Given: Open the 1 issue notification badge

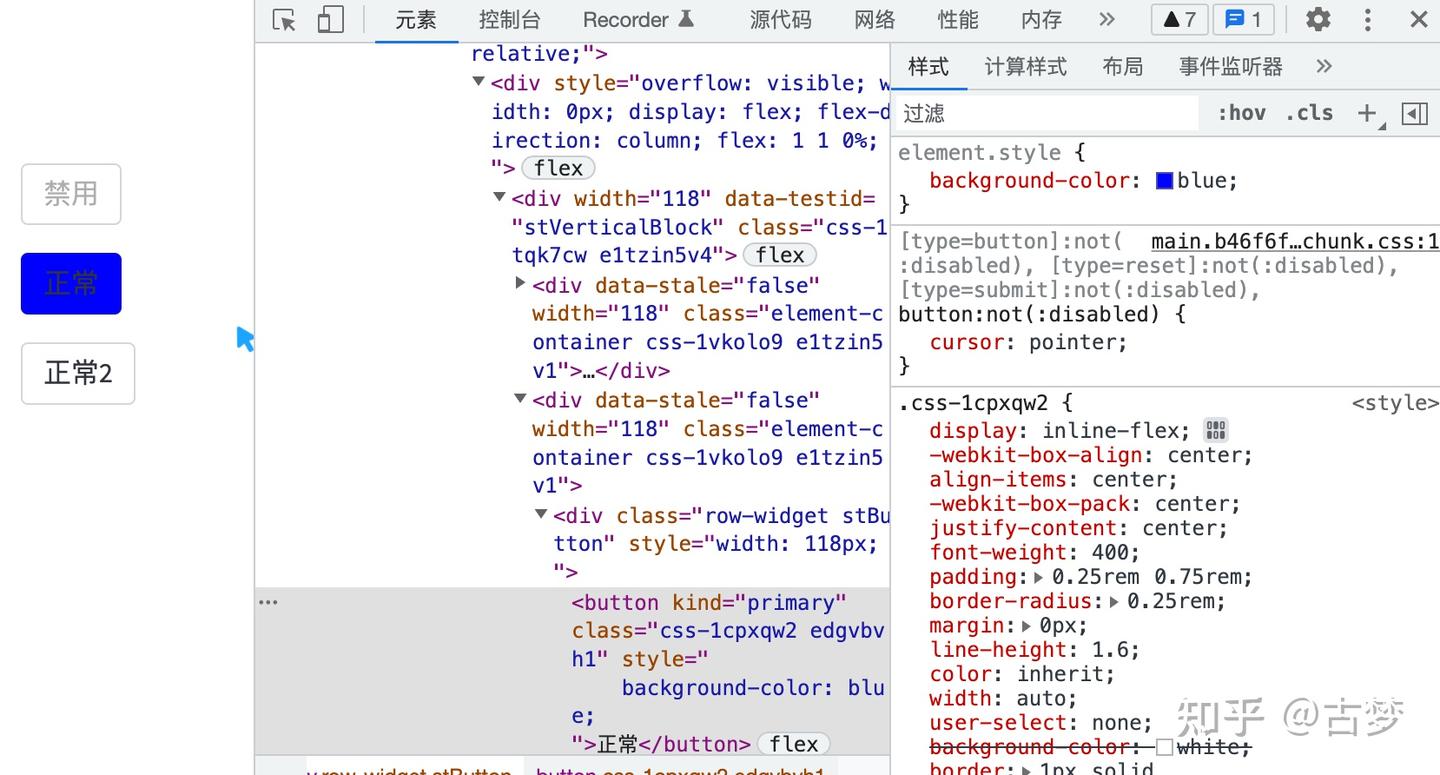Looking at the screenshot, I should [1243, 19].
